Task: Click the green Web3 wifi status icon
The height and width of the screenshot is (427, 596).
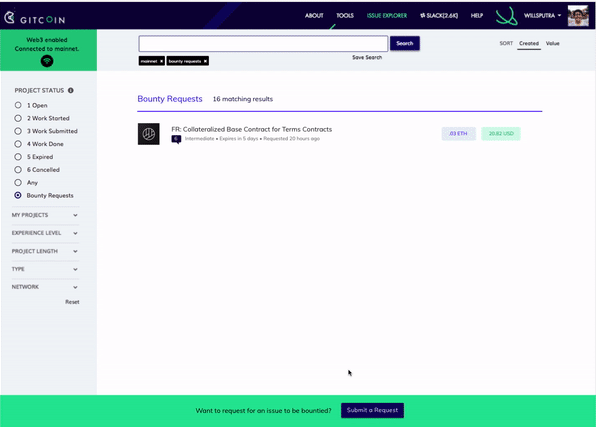Action: point(47,61)
